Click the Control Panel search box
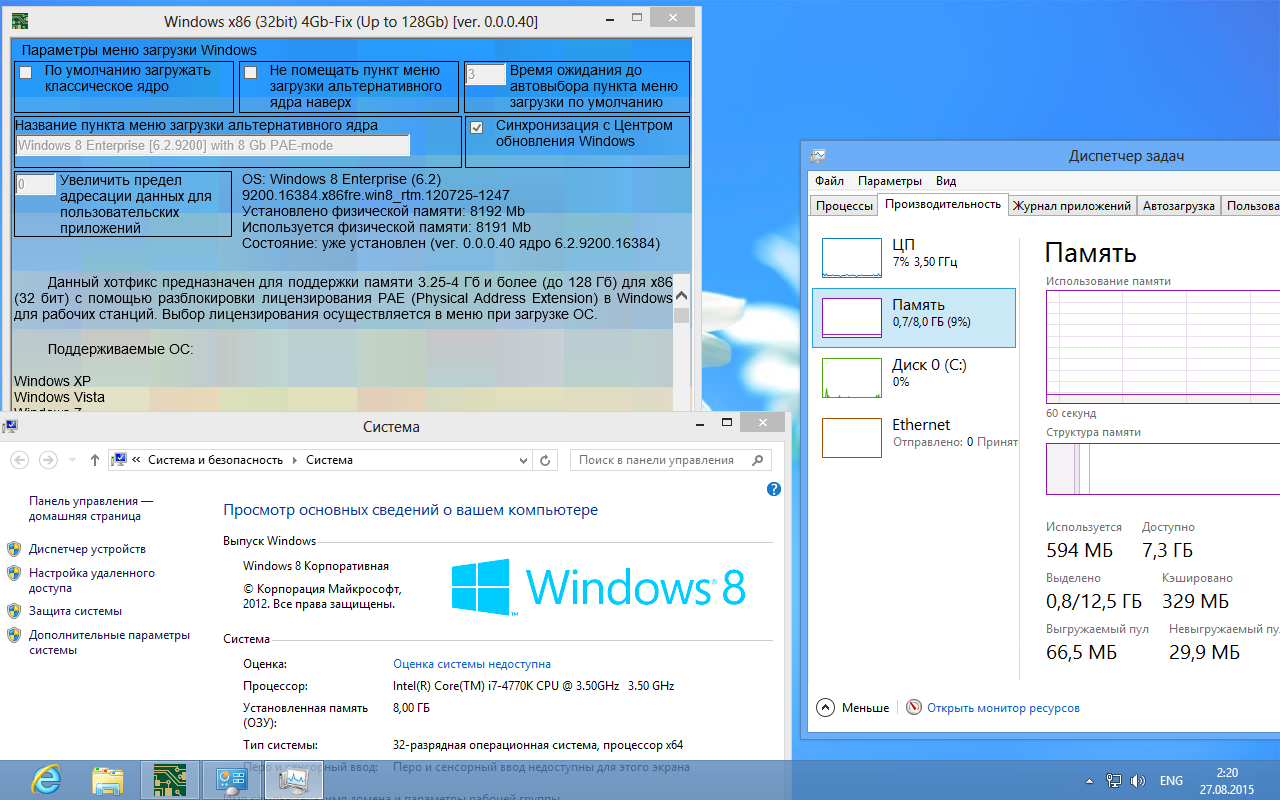The height and width of the screenshot is (800, 1280). (670, 460)
